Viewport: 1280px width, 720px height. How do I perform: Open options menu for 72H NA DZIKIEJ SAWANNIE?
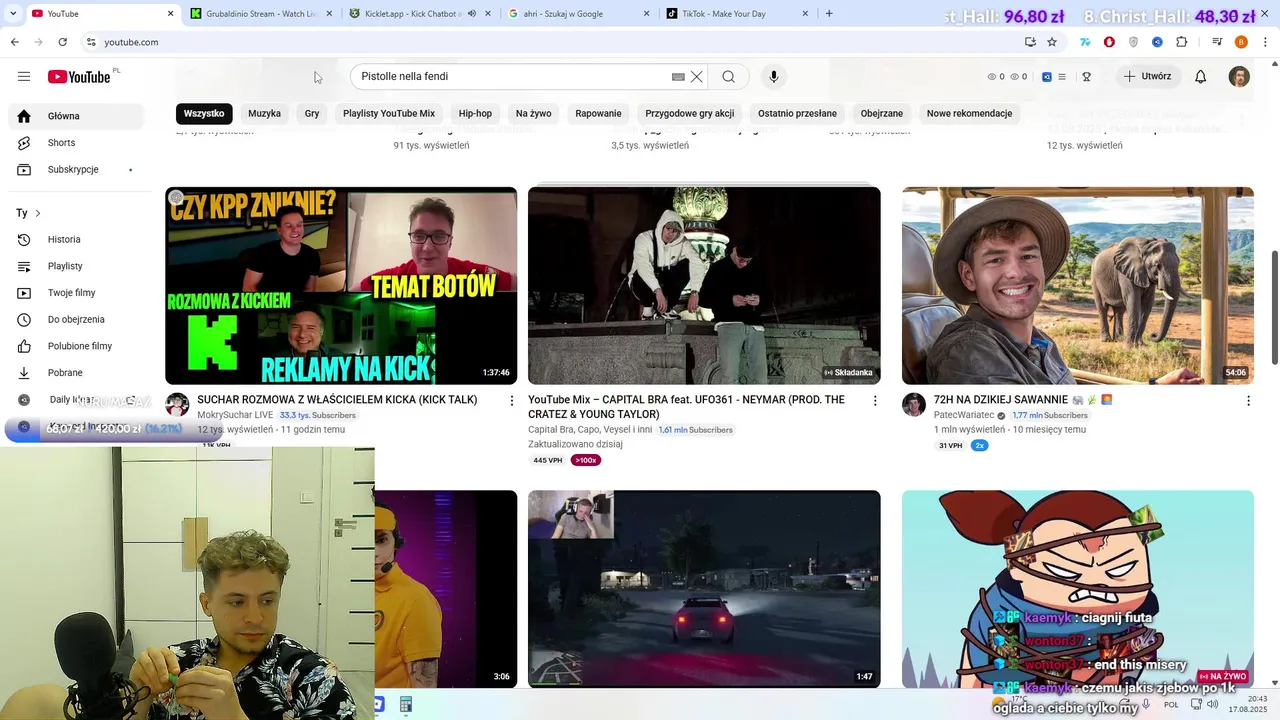point(1248,400)
